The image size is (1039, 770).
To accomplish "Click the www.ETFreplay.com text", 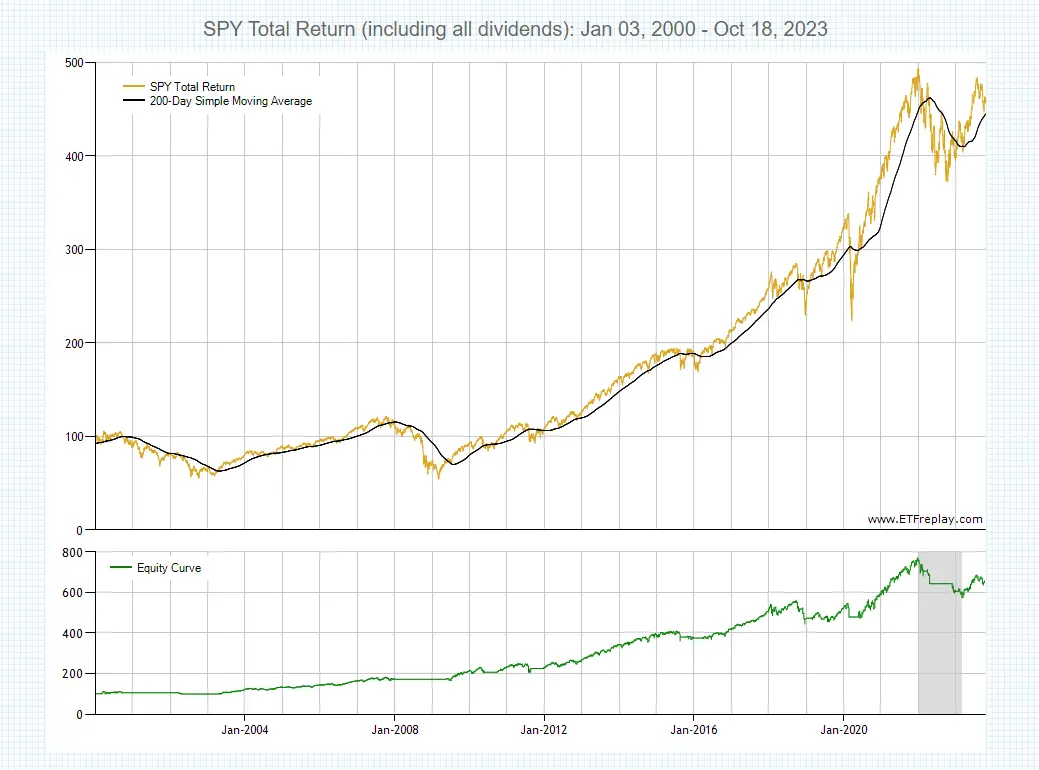I will click(x=925, y=519).
